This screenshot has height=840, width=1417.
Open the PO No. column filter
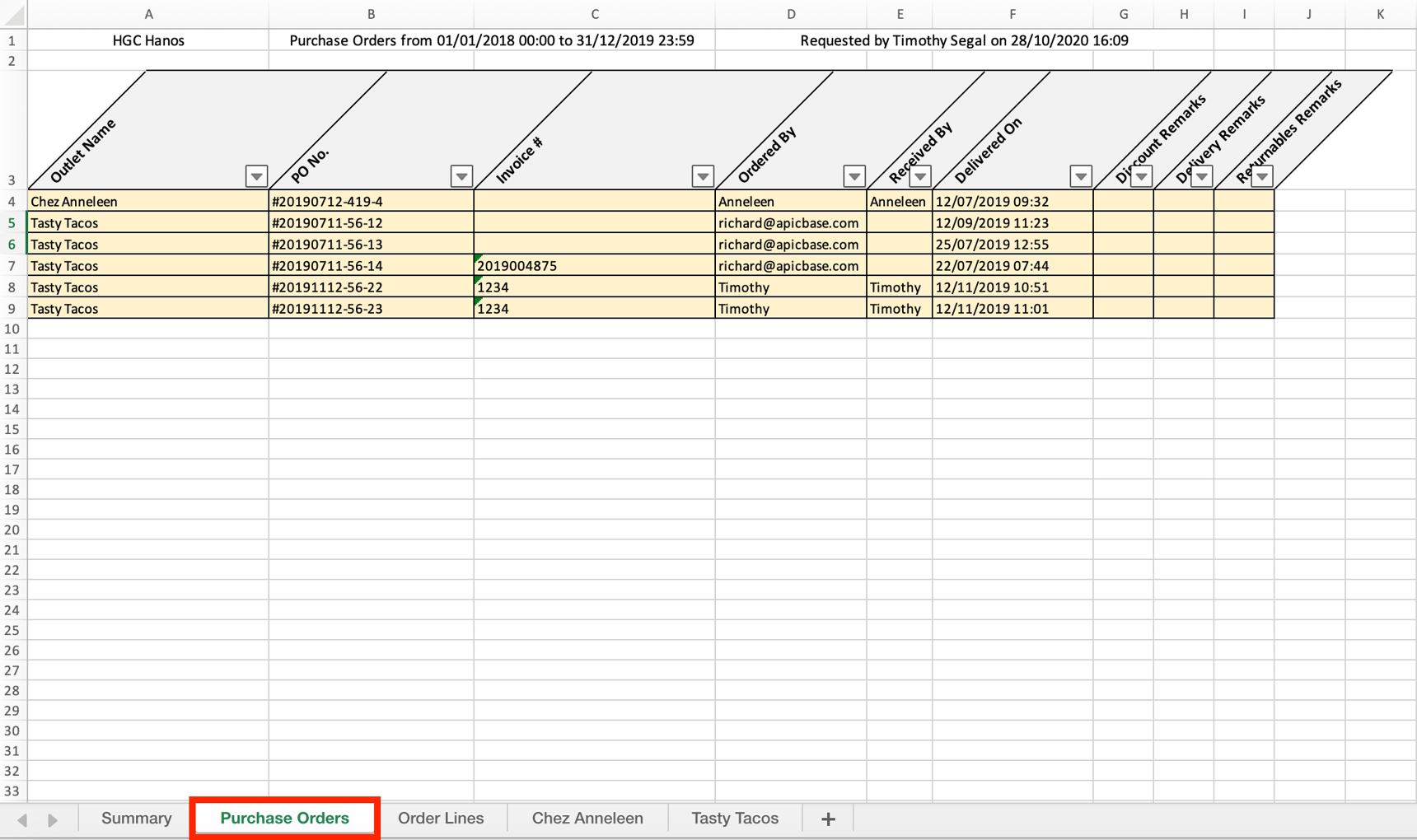[461, 175]
